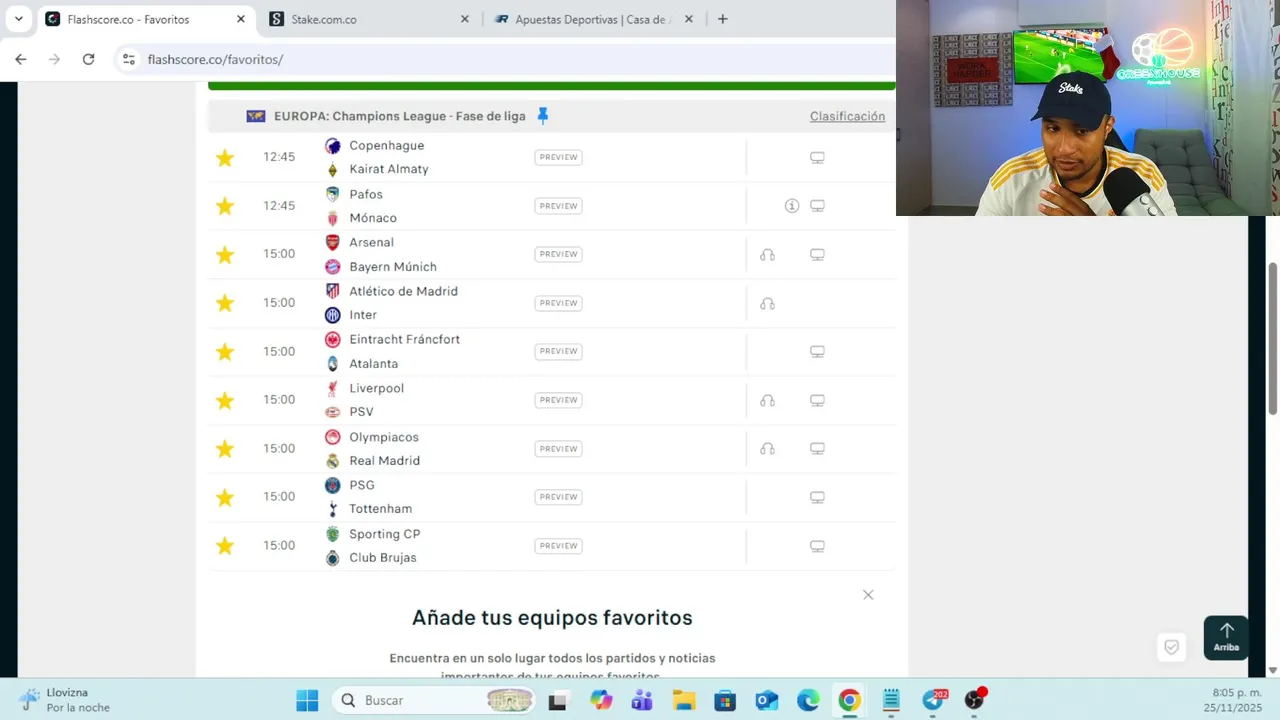Click the site information icon in address bar

click(x=128, y=59)
